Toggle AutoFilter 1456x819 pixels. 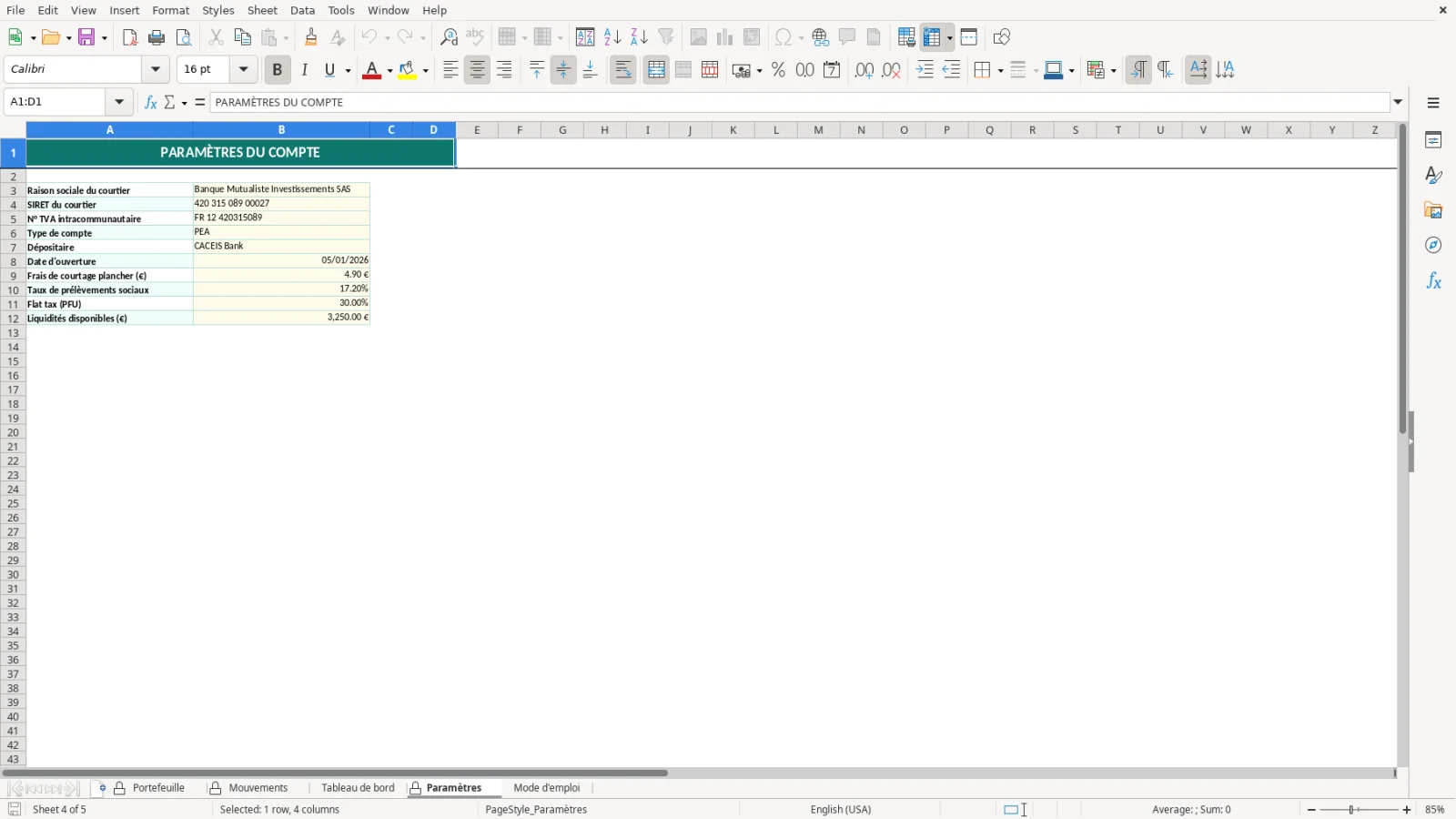coord(666,37)
